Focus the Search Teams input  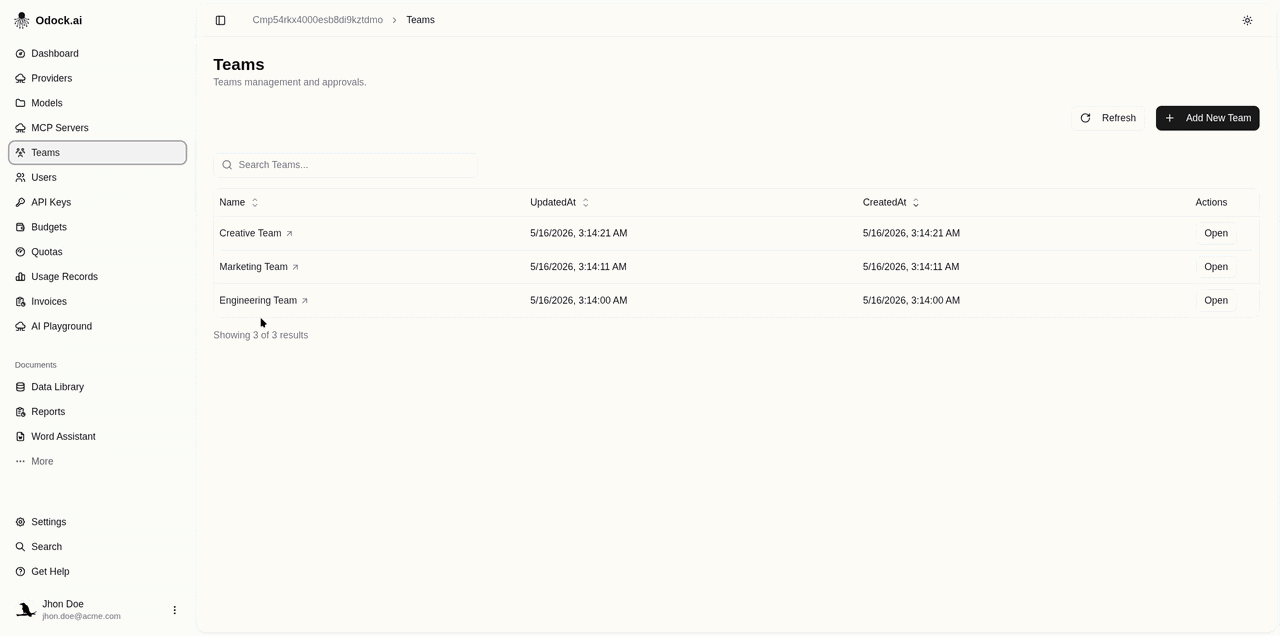pyautogui.click(x=345, y=165)
